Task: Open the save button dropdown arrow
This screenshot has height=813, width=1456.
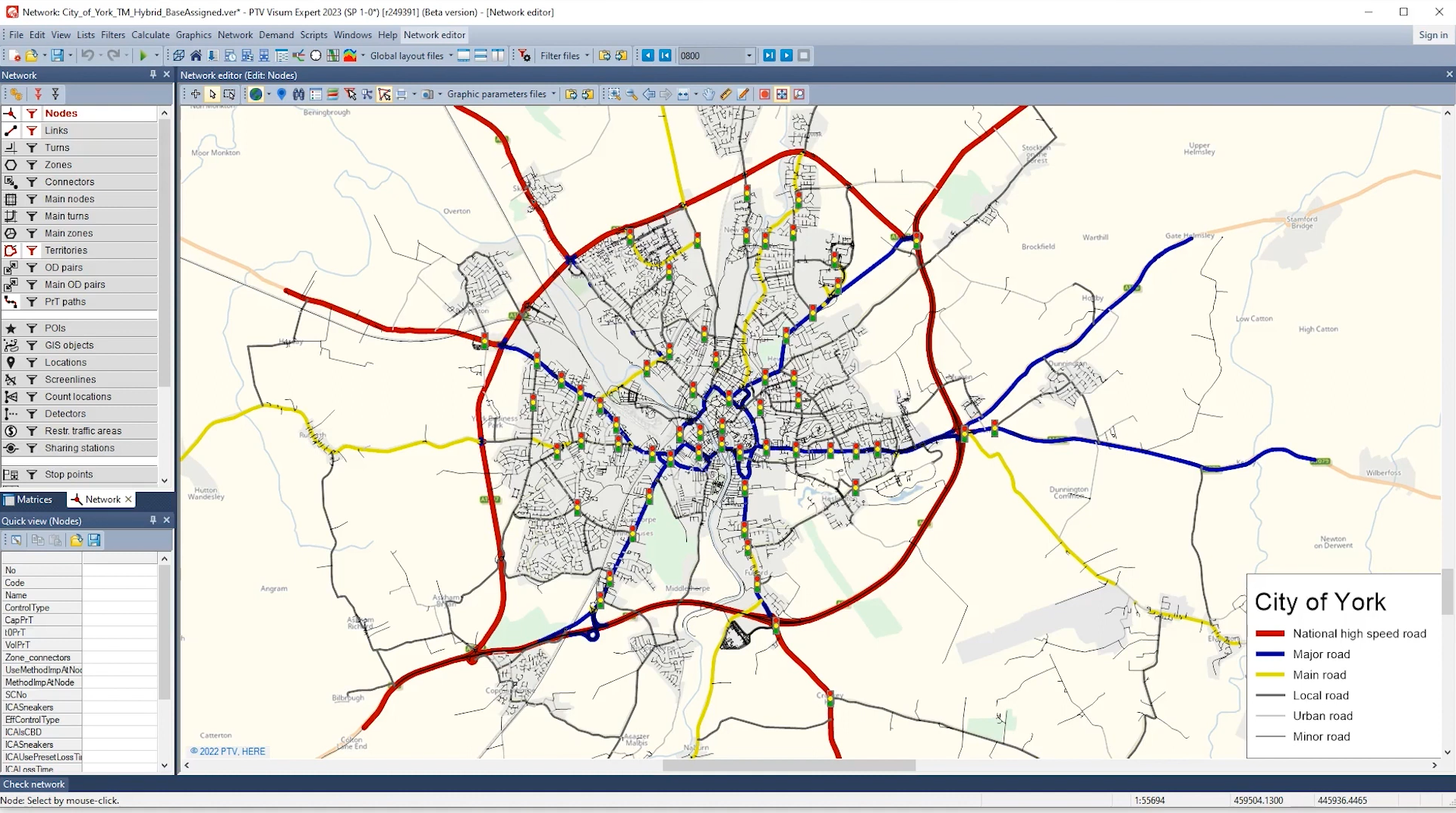Action: [x=70, y=55]
